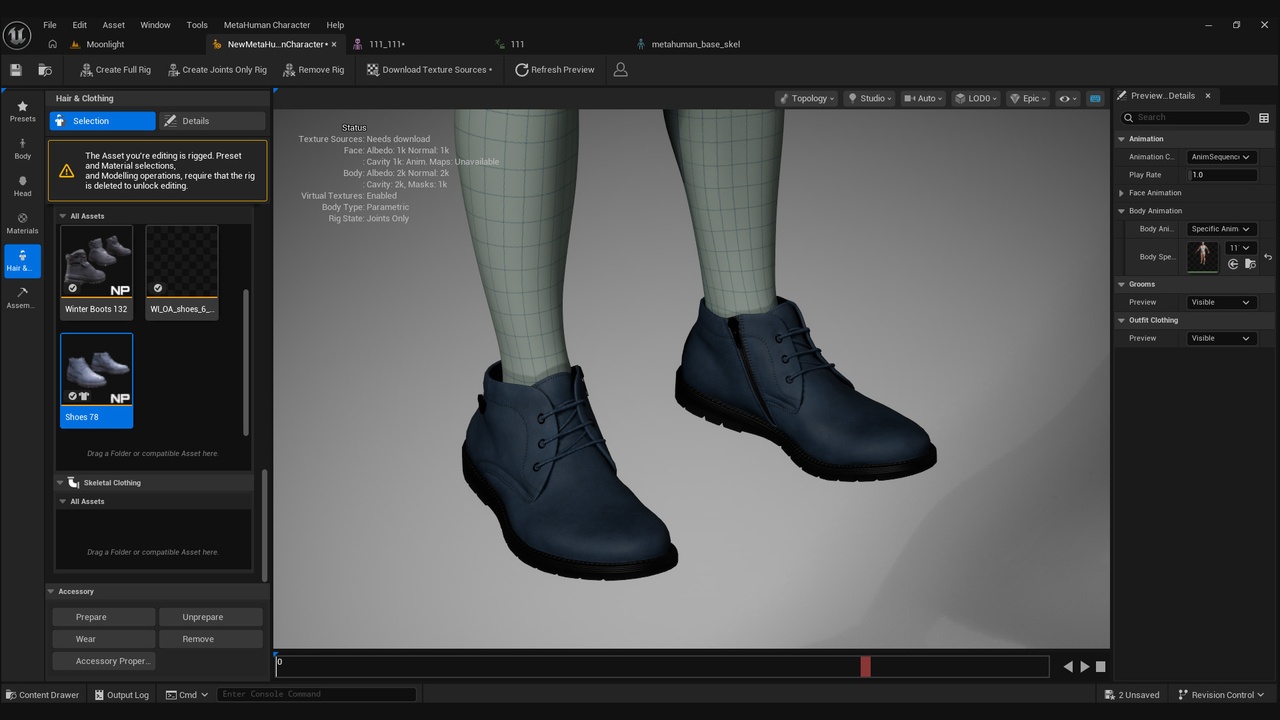Open the Materials sidebar section
This screenshot has height=720, width=1280.
[x=22, y=223]
